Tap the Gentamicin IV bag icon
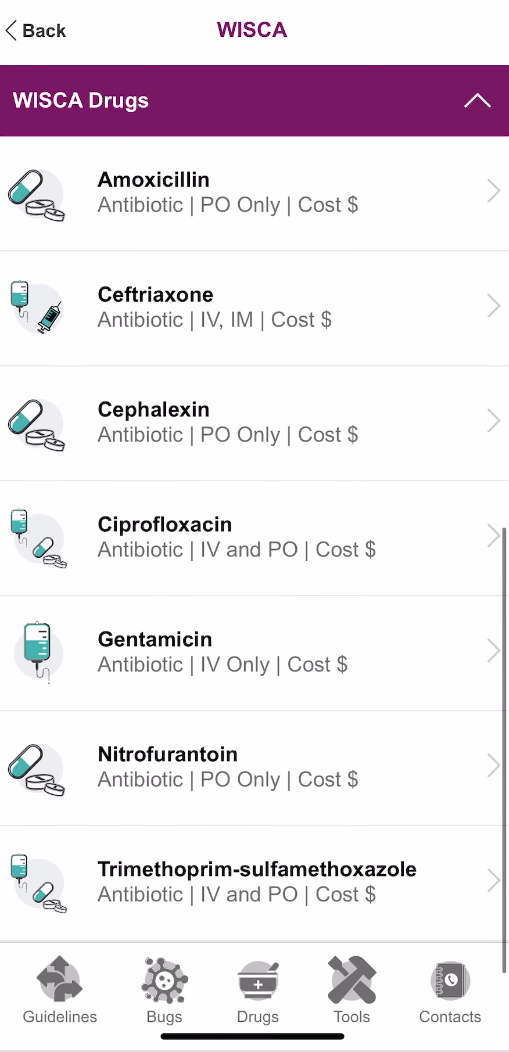The width and height of the screenshot is (509, 1052). pyautogui.click(x=38, y=652)
